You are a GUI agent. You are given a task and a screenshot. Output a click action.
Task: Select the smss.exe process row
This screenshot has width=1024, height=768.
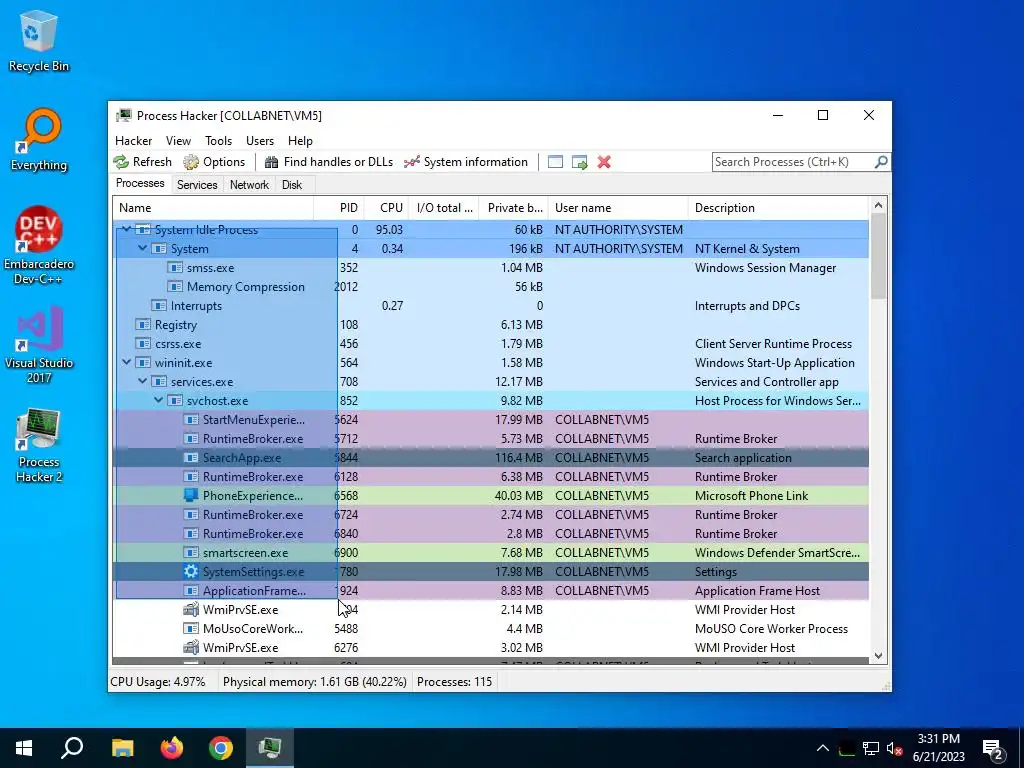(491, 268)
